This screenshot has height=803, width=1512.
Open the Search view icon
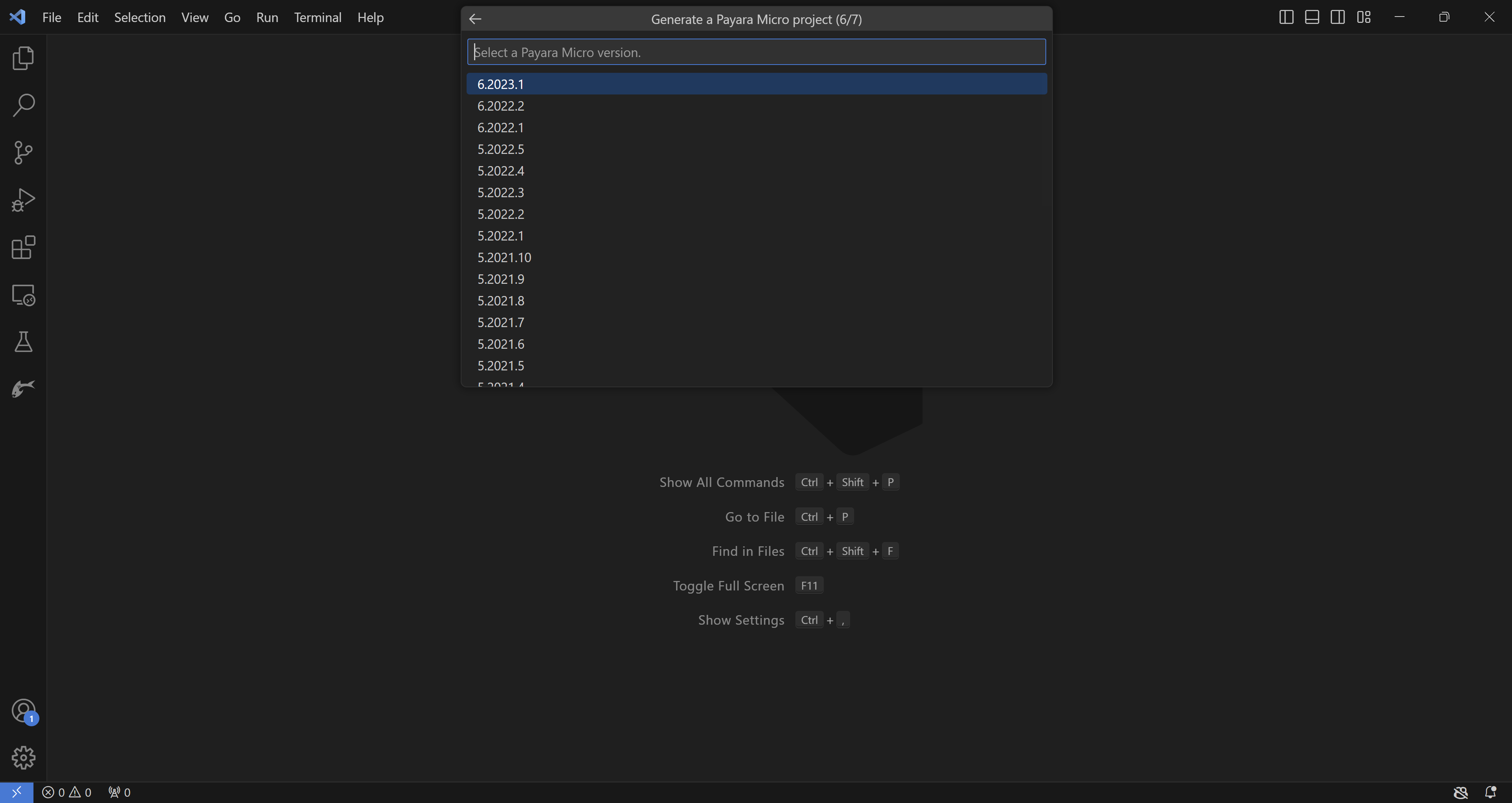click(x=24, y=105)
